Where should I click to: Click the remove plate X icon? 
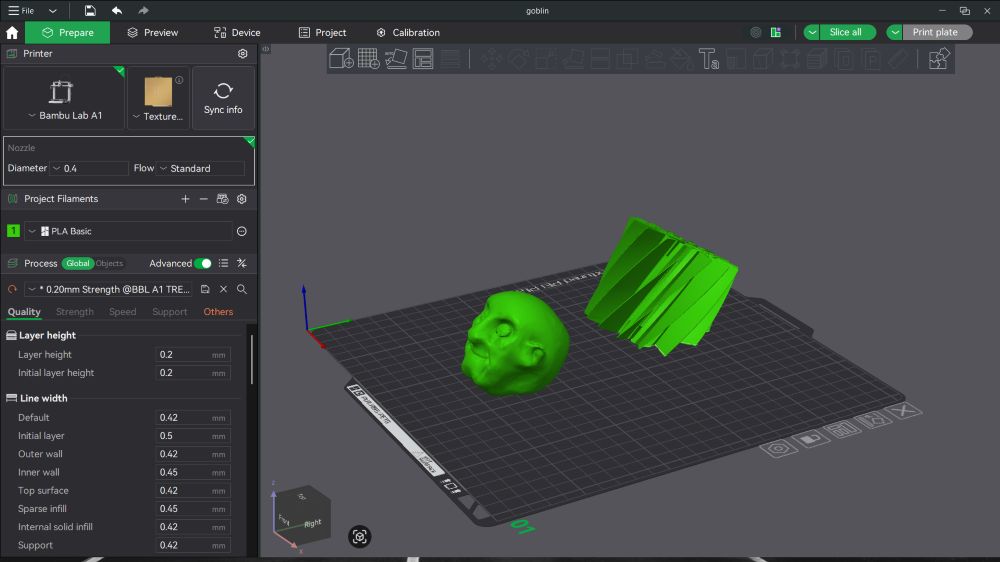pyautogui.click(x=904, y=410)
